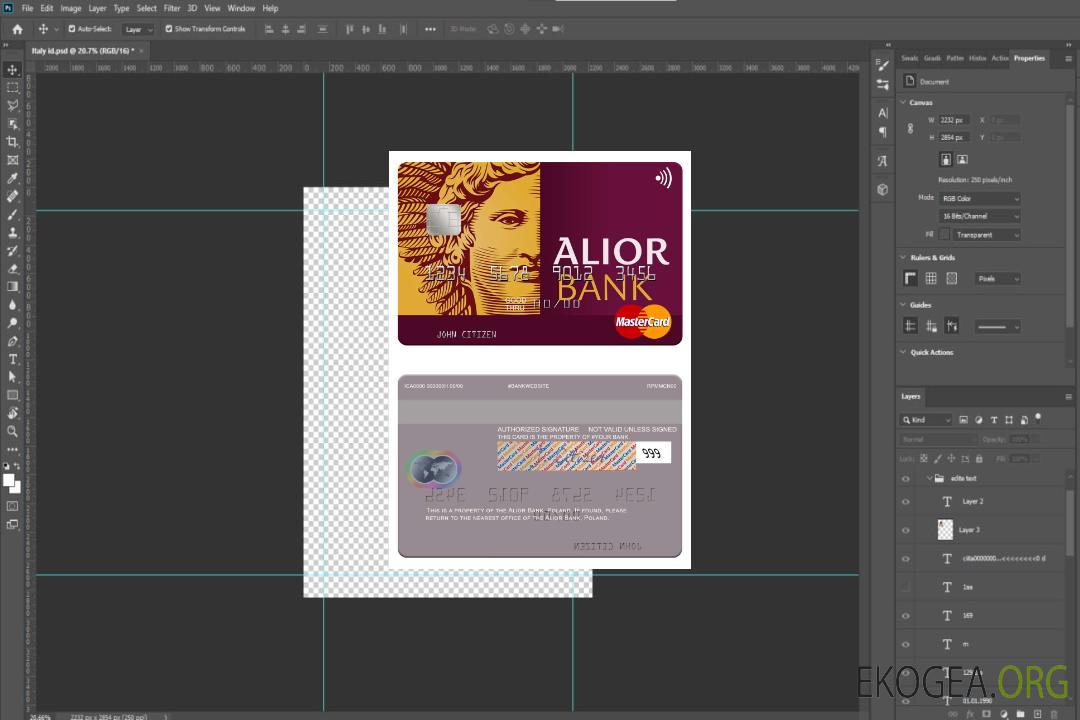The width and height of the screenshot is (1080, 720).
Task: Change screen mode at toolbox bottom
Action: pos(12,524)
